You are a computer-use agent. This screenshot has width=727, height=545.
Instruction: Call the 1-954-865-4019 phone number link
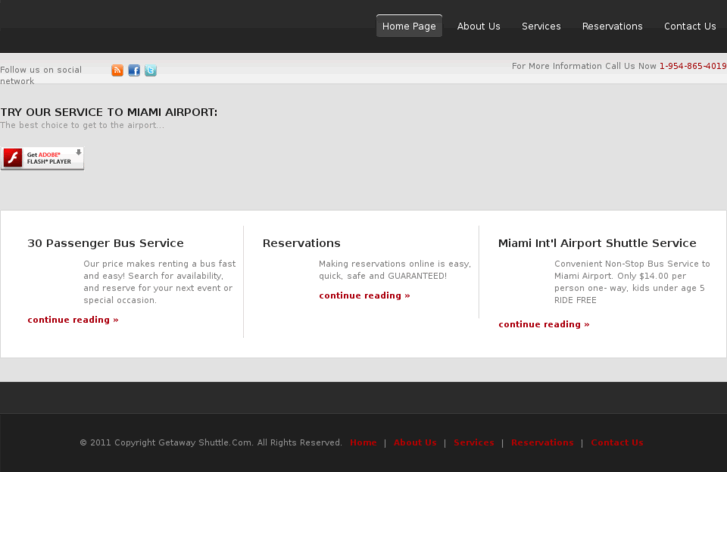pyautogui.click(x=692, y=66)
